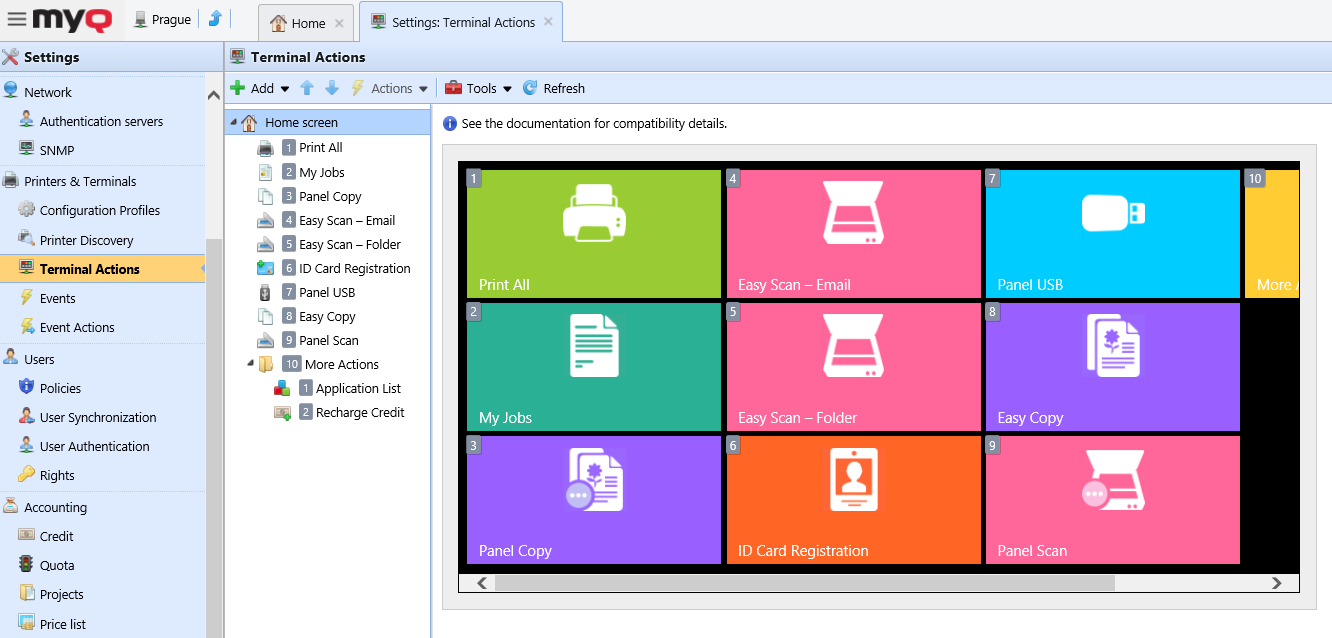Click the ID Card Registration tile icon
Screen dimensions: 1332x638
[853, 478]
